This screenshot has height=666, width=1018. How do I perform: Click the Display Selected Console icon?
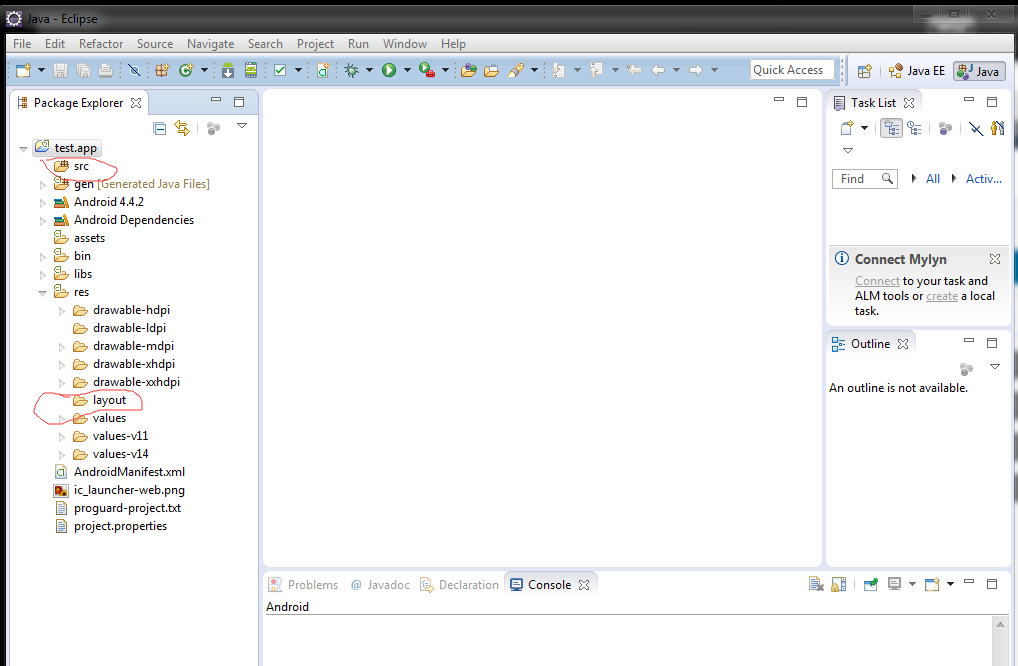pos(894,584)
